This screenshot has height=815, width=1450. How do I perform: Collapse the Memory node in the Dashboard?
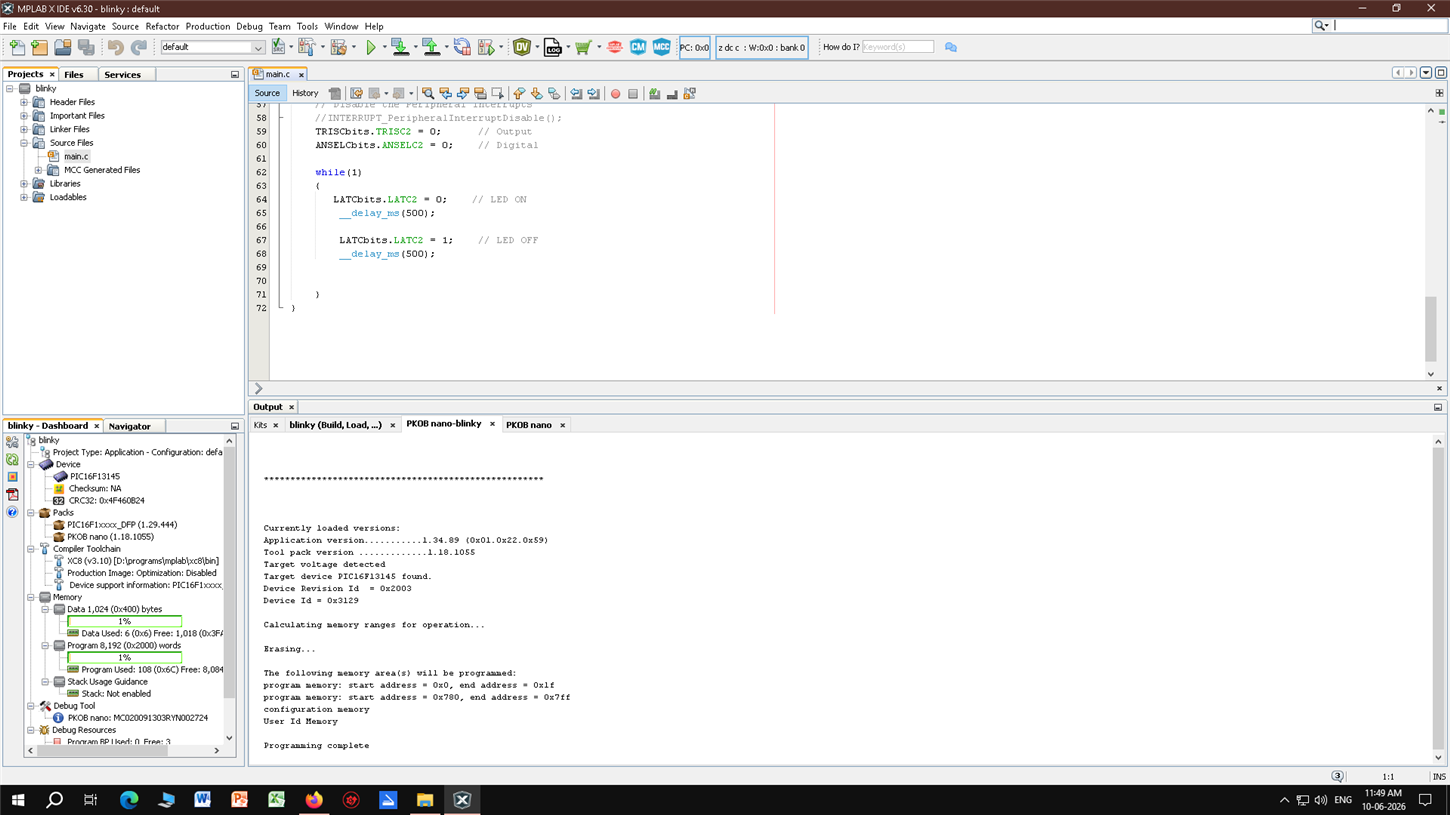pyautogui.click(x=31, y=597)
